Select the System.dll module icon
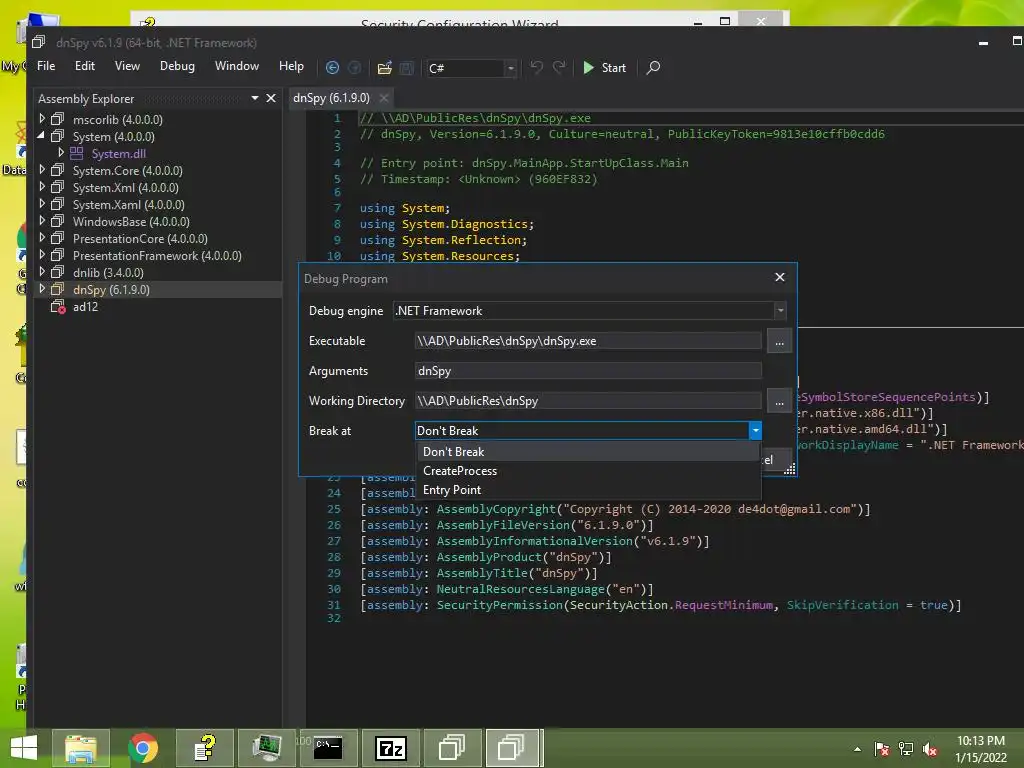The width and height of the screenshot is (1024, 768). click(76, 153)
